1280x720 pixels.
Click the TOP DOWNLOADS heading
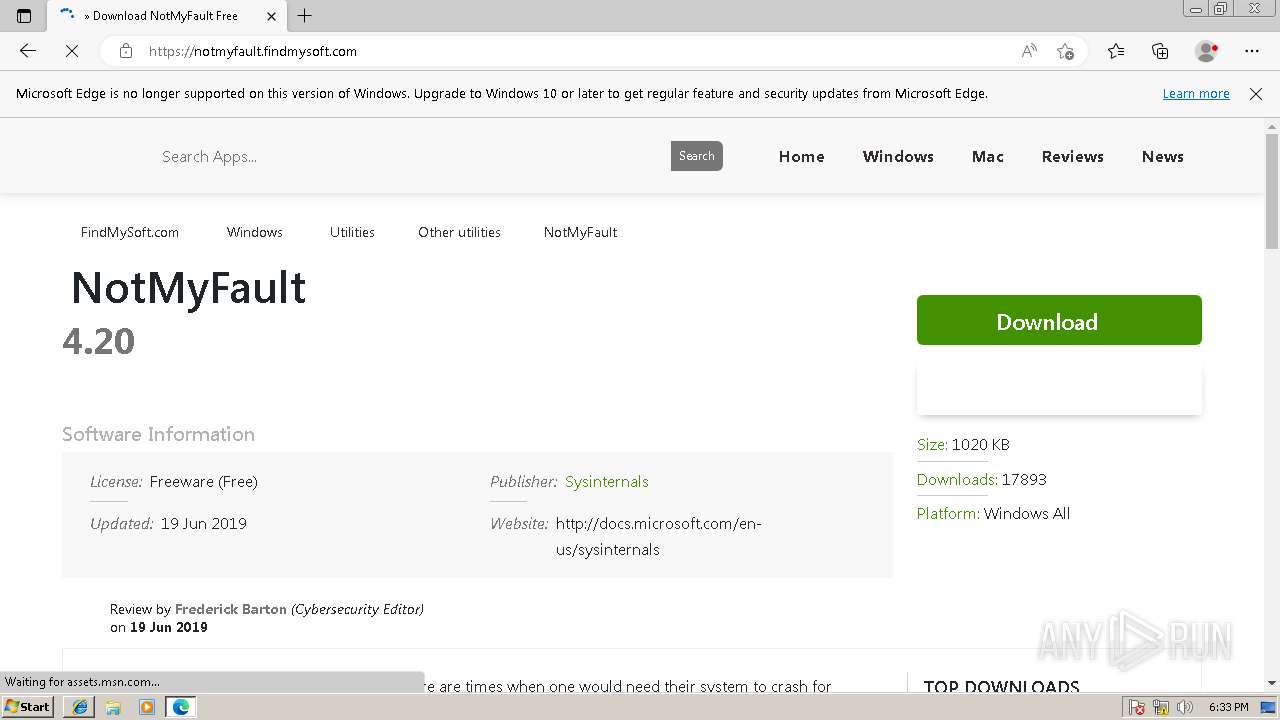1001,686
